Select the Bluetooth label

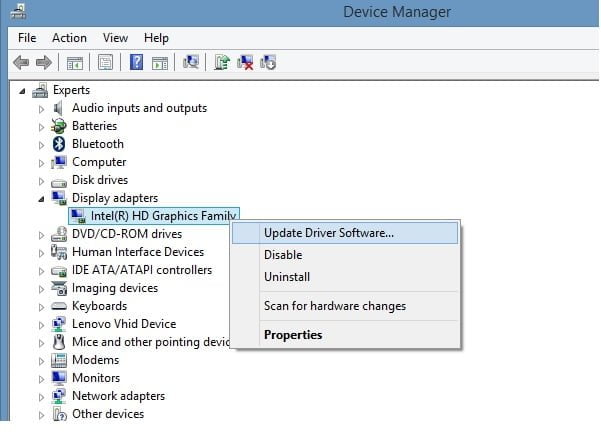(98, 144)
